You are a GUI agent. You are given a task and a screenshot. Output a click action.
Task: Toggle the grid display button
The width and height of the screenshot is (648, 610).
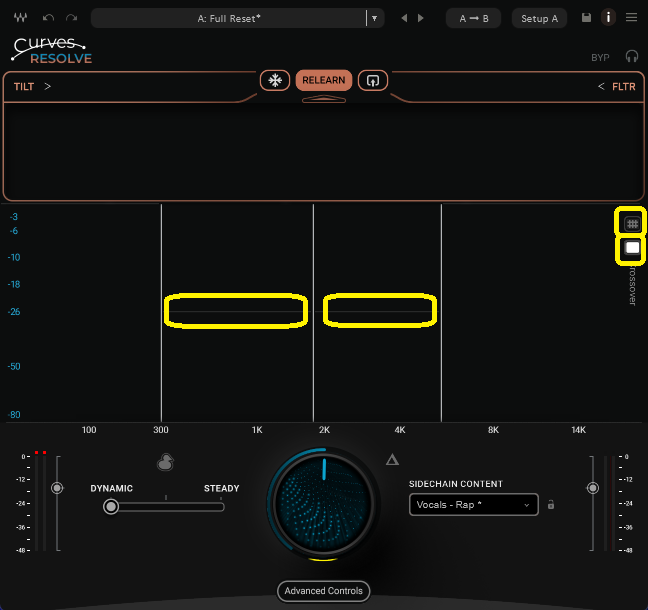tap(631, 223)
